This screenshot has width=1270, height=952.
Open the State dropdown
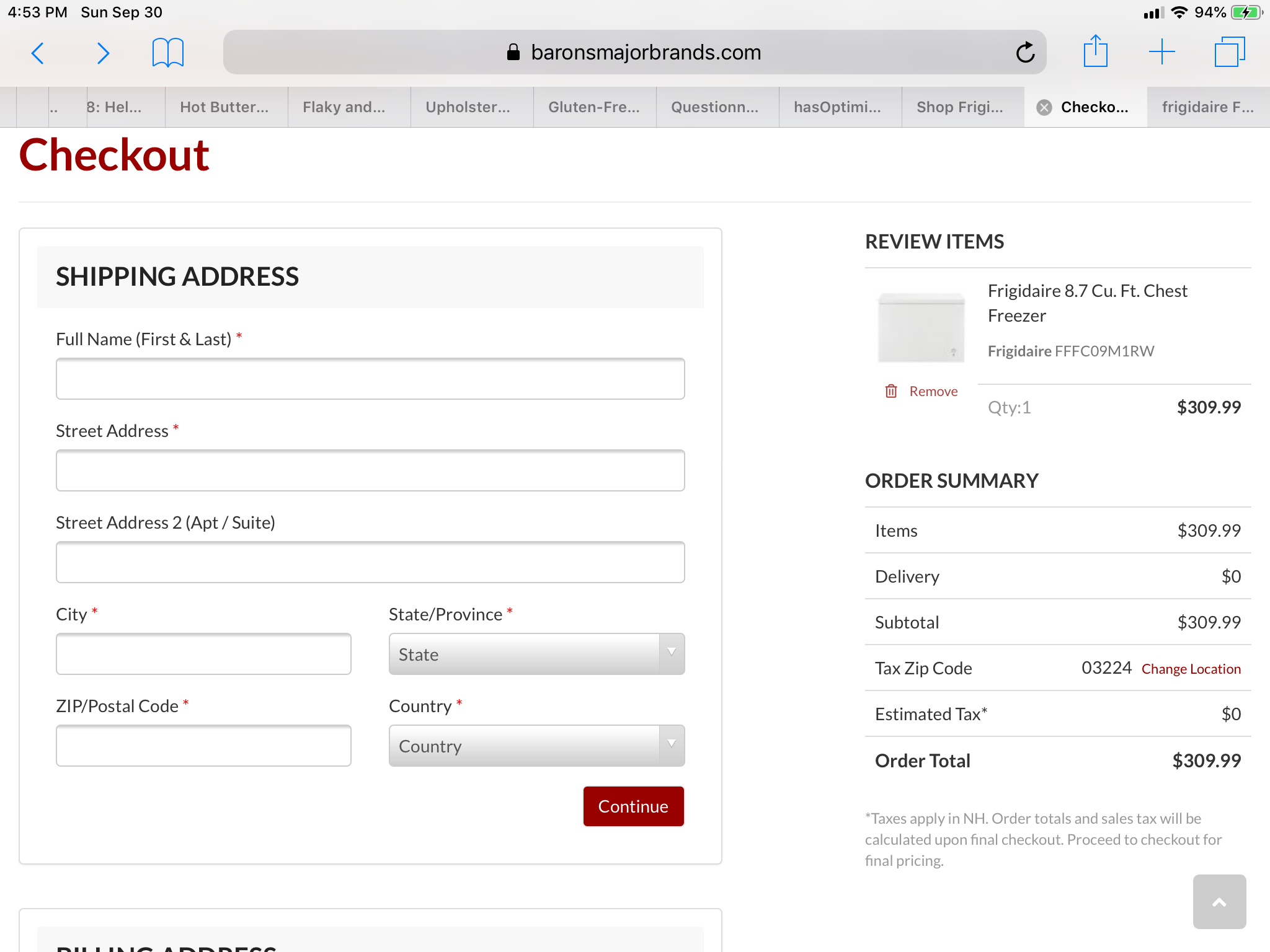[536, 654]
